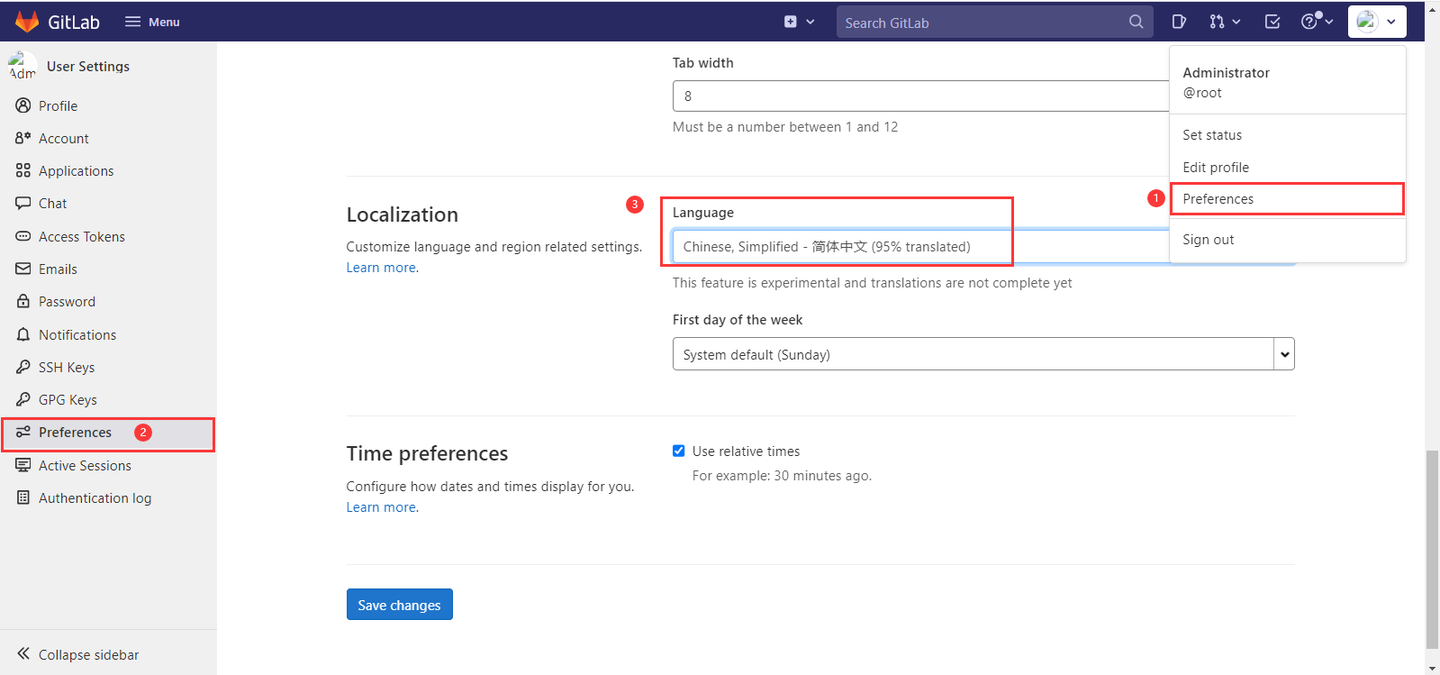Click the search magnifier icon
Screen dimensions: 1440x675
point(1136,22)
